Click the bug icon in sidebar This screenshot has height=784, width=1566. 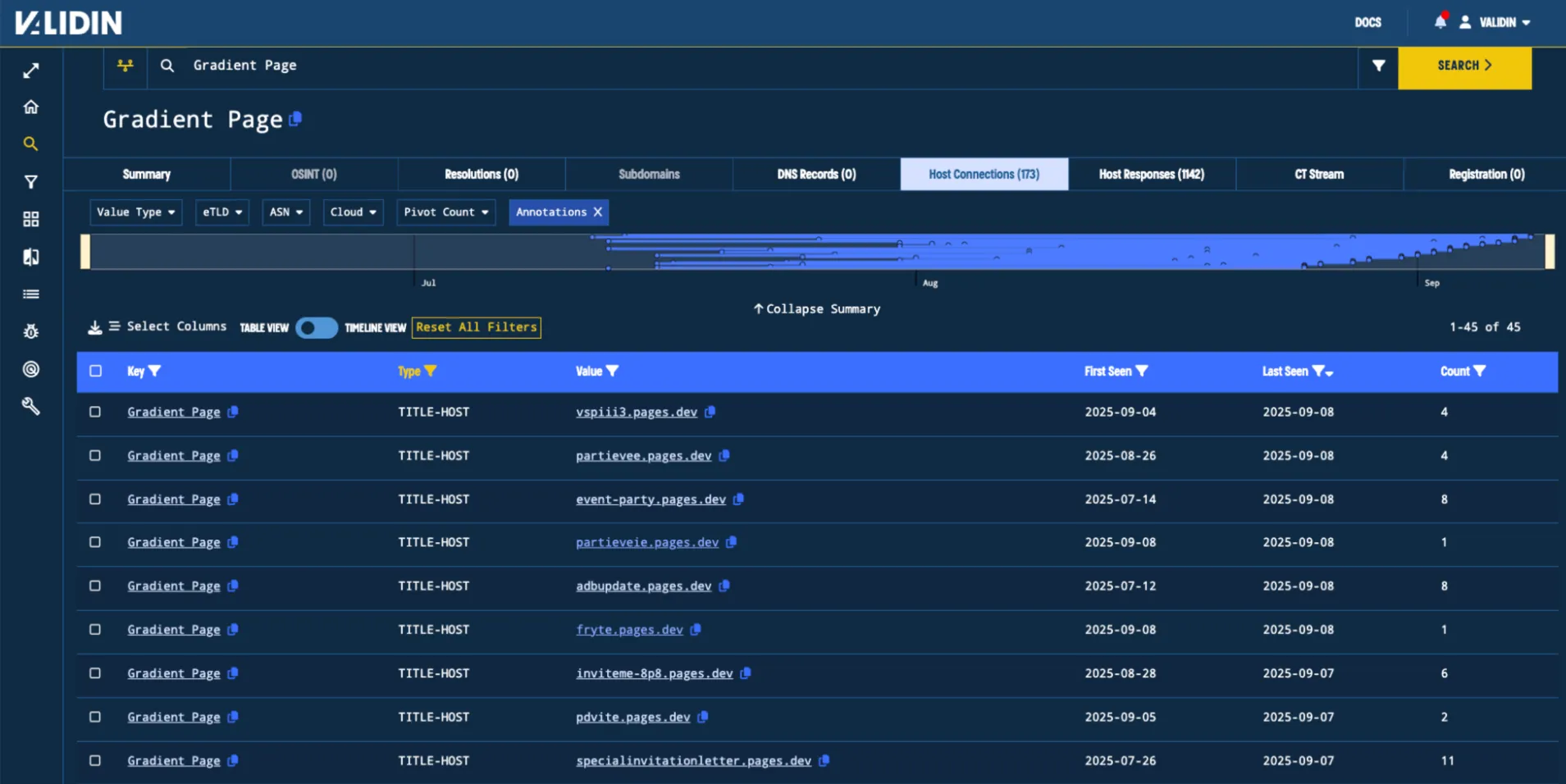[31, 331]
